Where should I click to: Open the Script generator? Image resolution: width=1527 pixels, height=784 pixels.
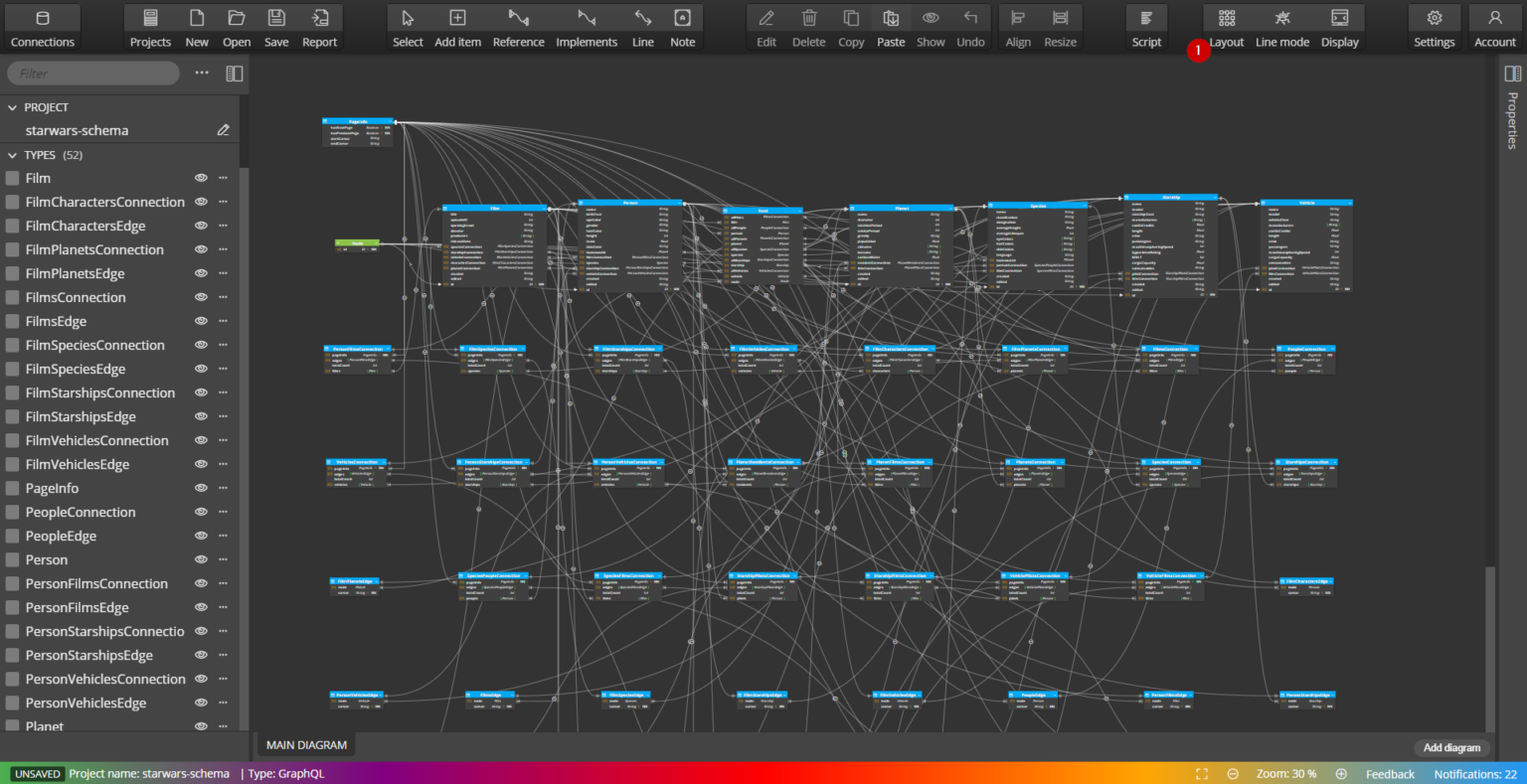click(x=1146, y=28)
